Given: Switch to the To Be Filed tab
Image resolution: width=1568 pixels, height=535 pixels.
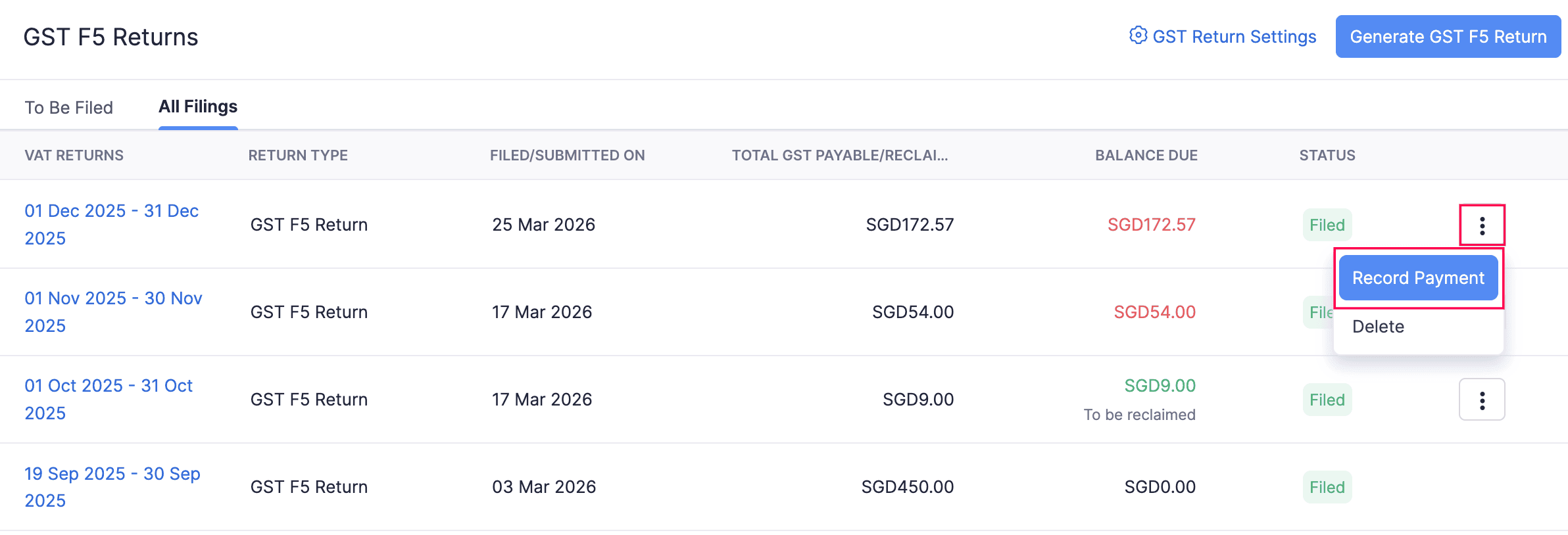Looking at the screenshot, I should pos(68,106).
